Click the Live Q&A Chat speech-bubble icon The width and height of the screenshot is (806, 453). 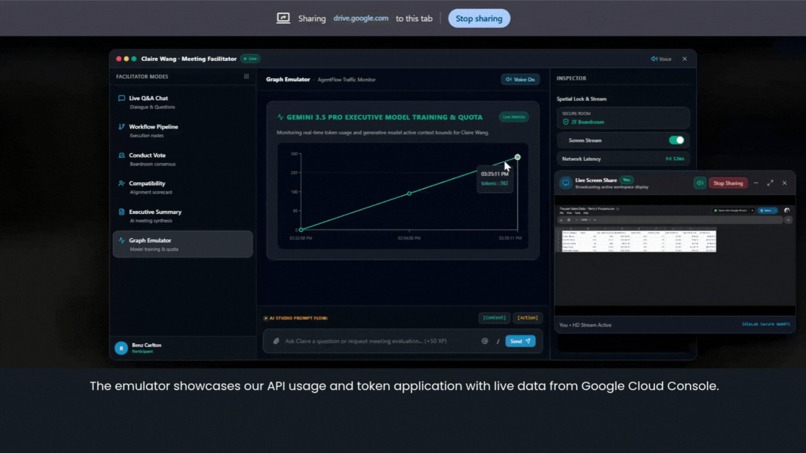[x=121, y=98]
